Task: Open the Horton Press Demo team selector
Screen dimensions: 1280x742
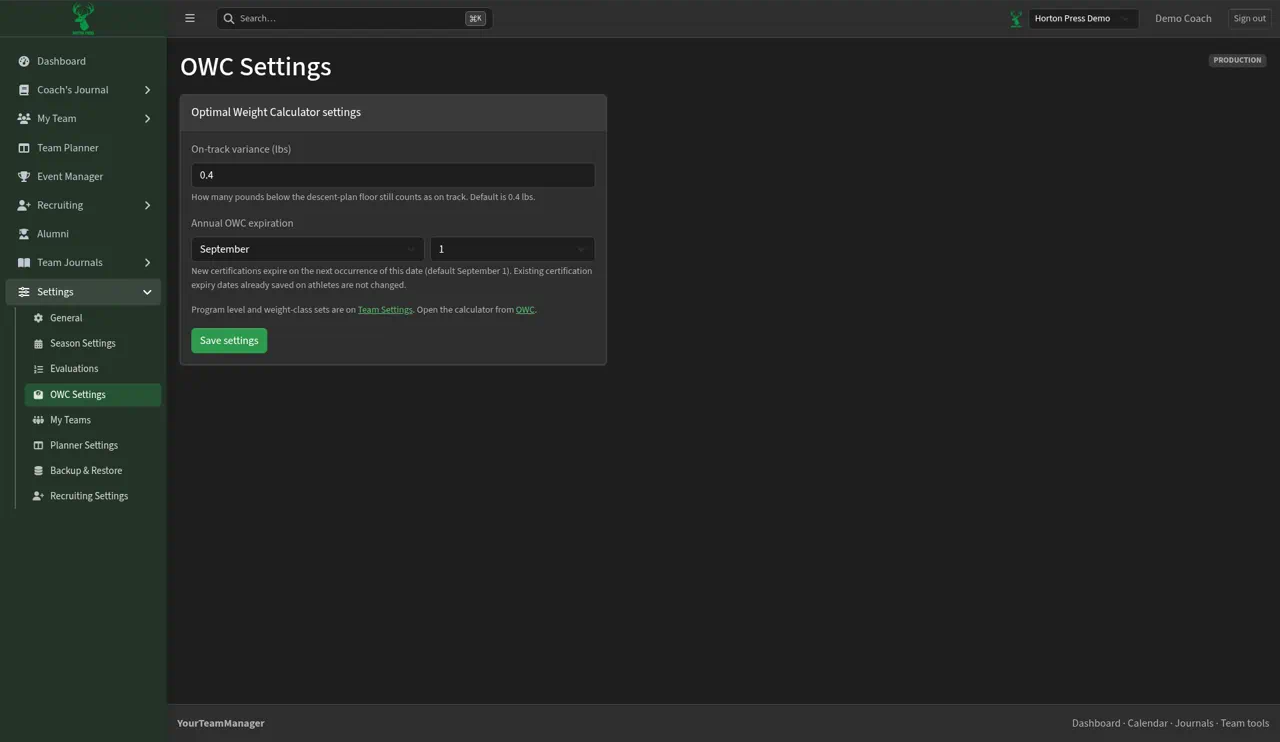Action: point(1083,18)
